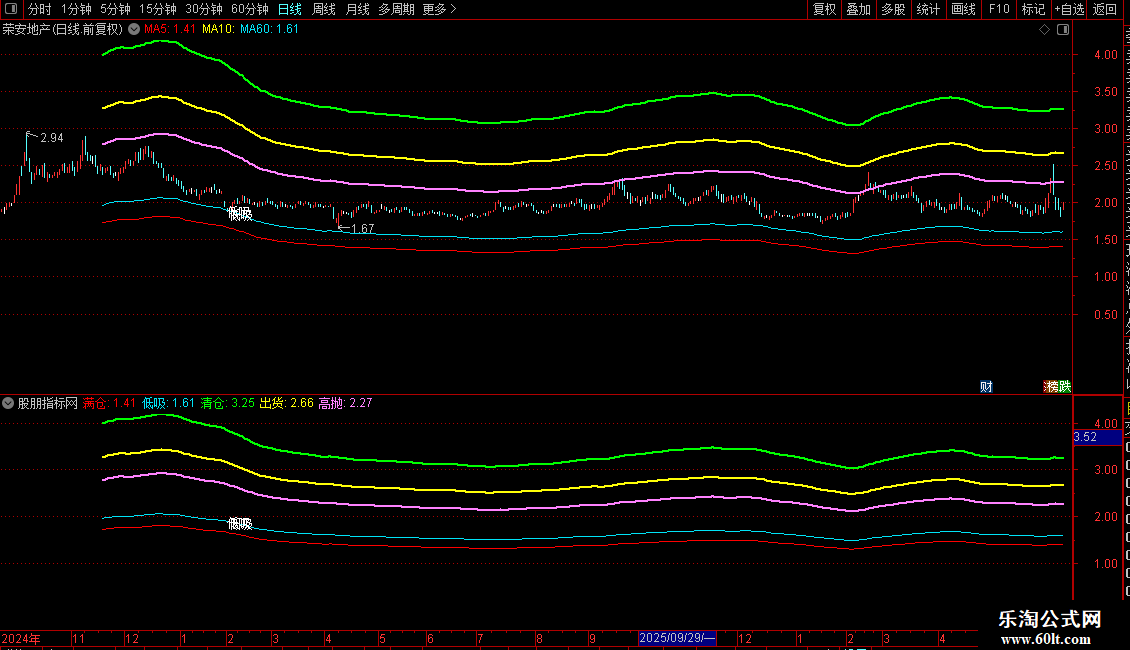
Task: Click the 低吸 signal label on main chart
Action: point(240,214)
